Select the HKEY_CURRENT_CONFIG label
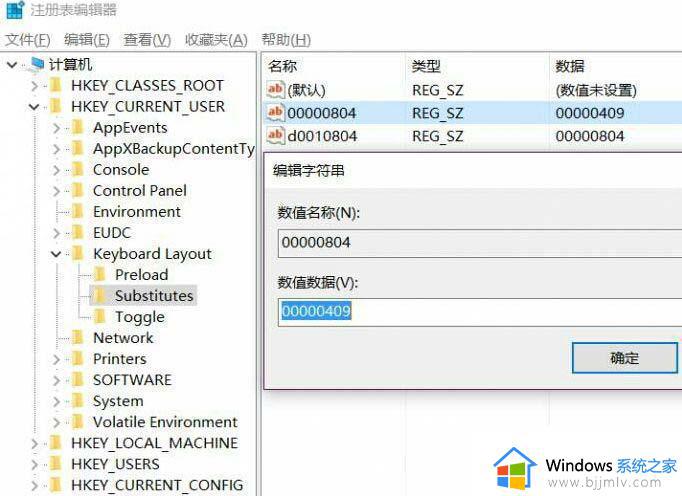 [x=157, y=485]
